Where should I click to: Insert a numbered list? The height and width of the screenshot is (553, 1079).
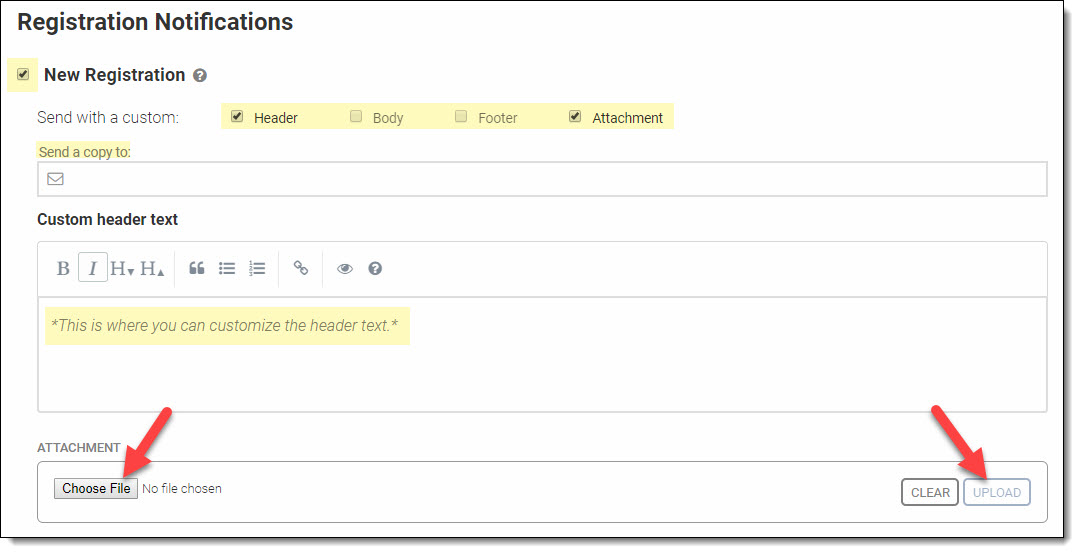[257, 268]
